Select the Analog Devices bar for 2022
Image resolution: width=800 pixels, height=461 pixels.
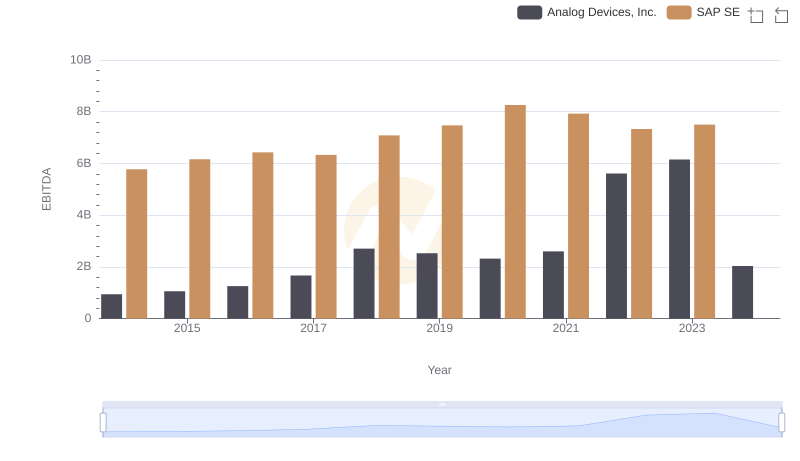point(616,246)
